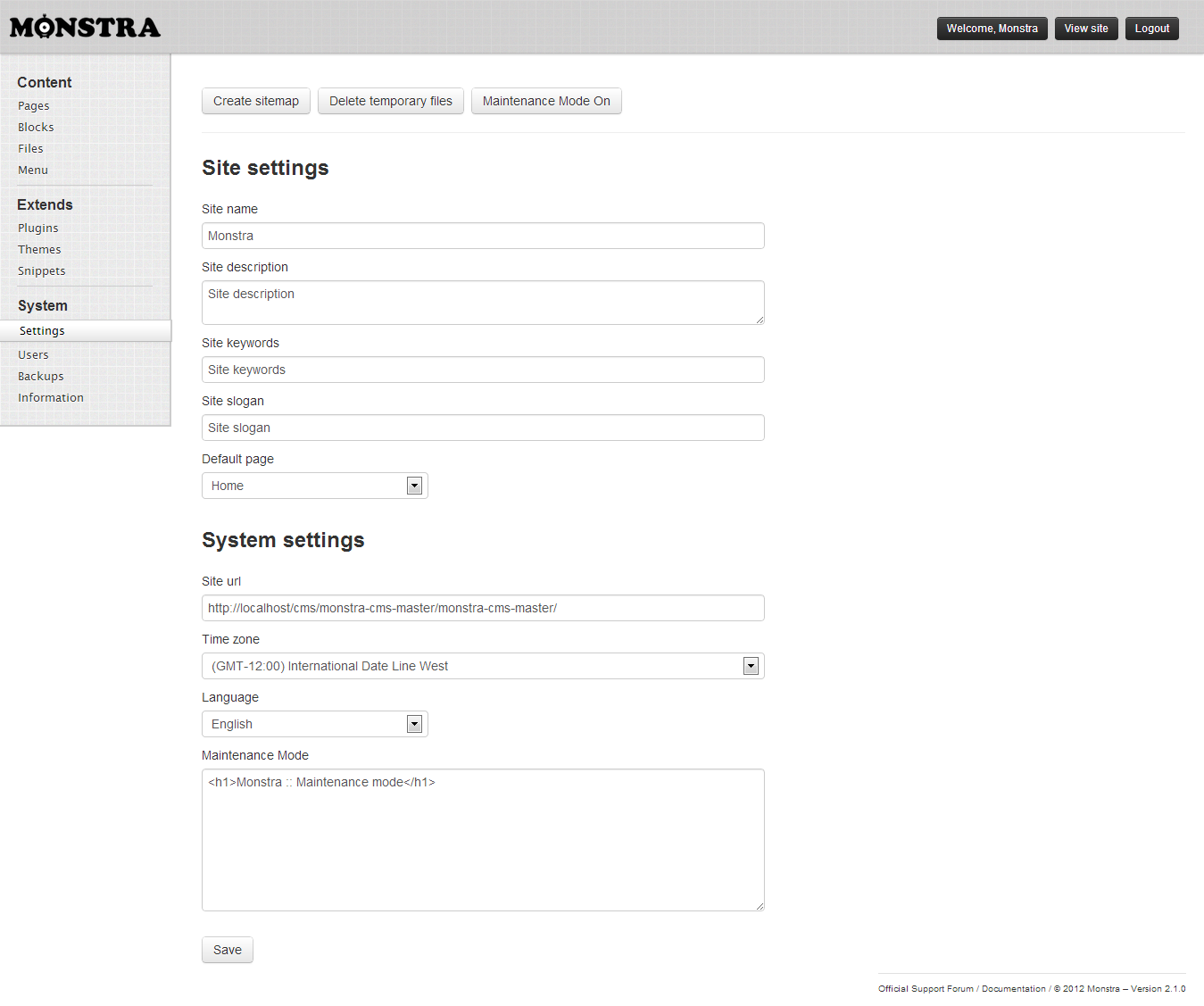Image resolution: width=1204 pixels, height=1006 pixels.
Task: Open the Official Support Forum link
Action: click(x=926, y=988)
